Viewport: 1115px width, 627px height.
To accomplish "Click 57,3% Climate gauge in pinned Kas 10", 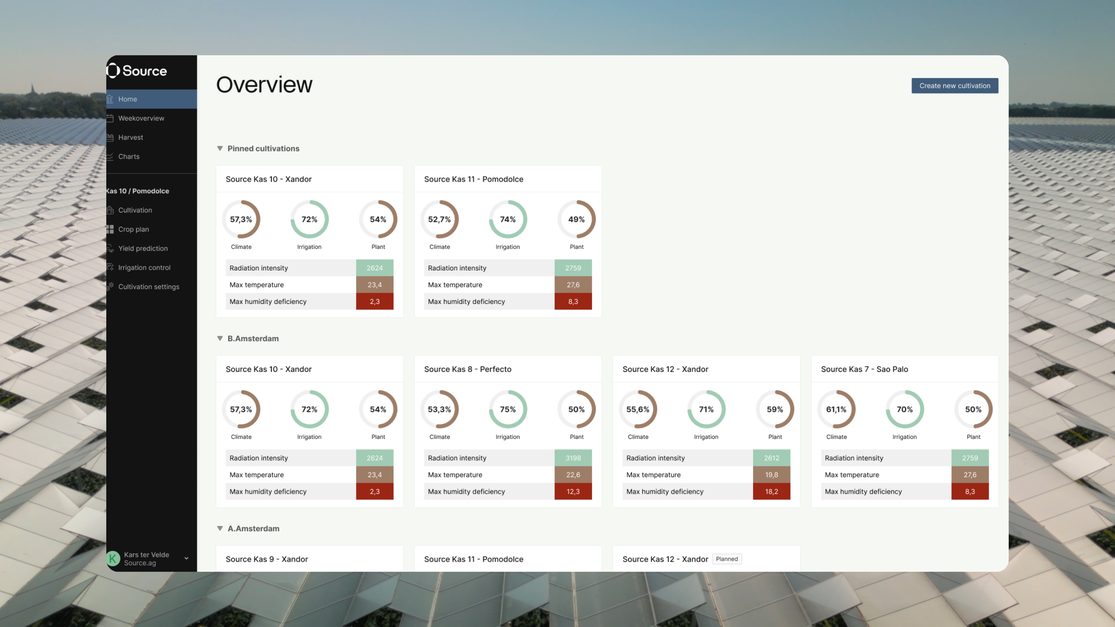I will (x=241, y=220).
